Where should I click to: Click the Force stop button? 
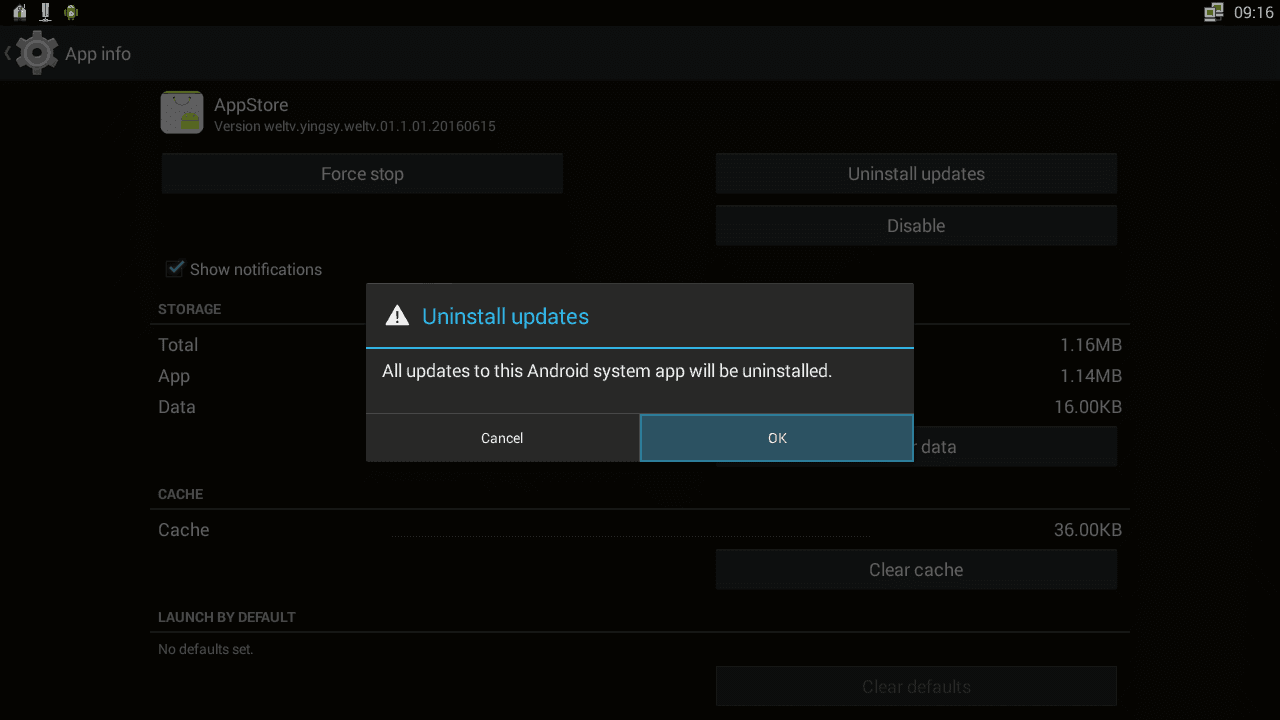coord(362,174)
